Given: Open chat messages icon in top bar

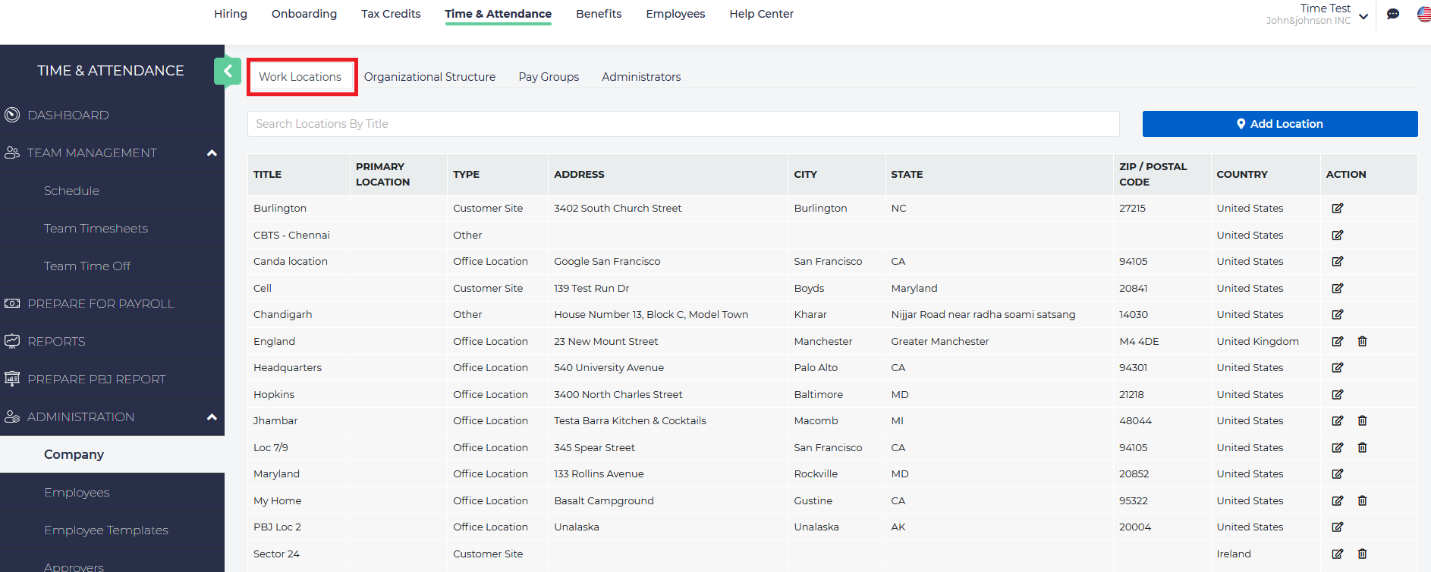Looking at the screenshot, I should pos(1393,14).
